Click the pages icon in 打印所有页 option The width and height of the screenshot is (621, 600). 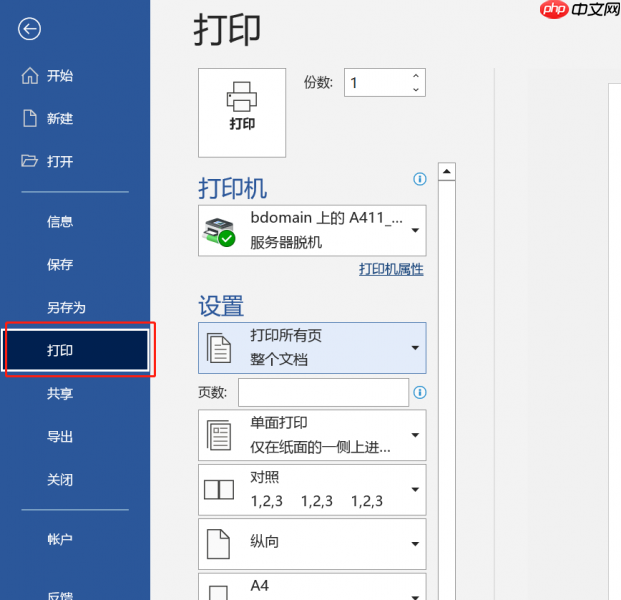219,348
